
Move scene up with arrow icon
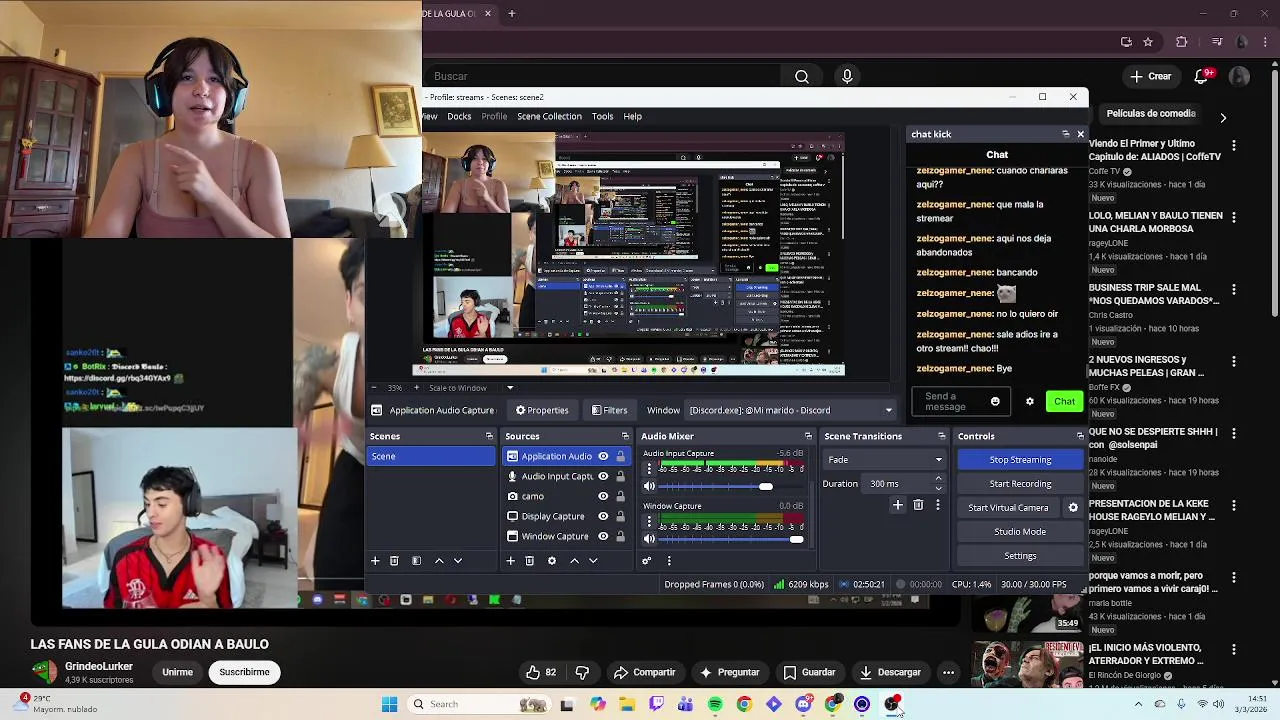(x=438, y=561)
